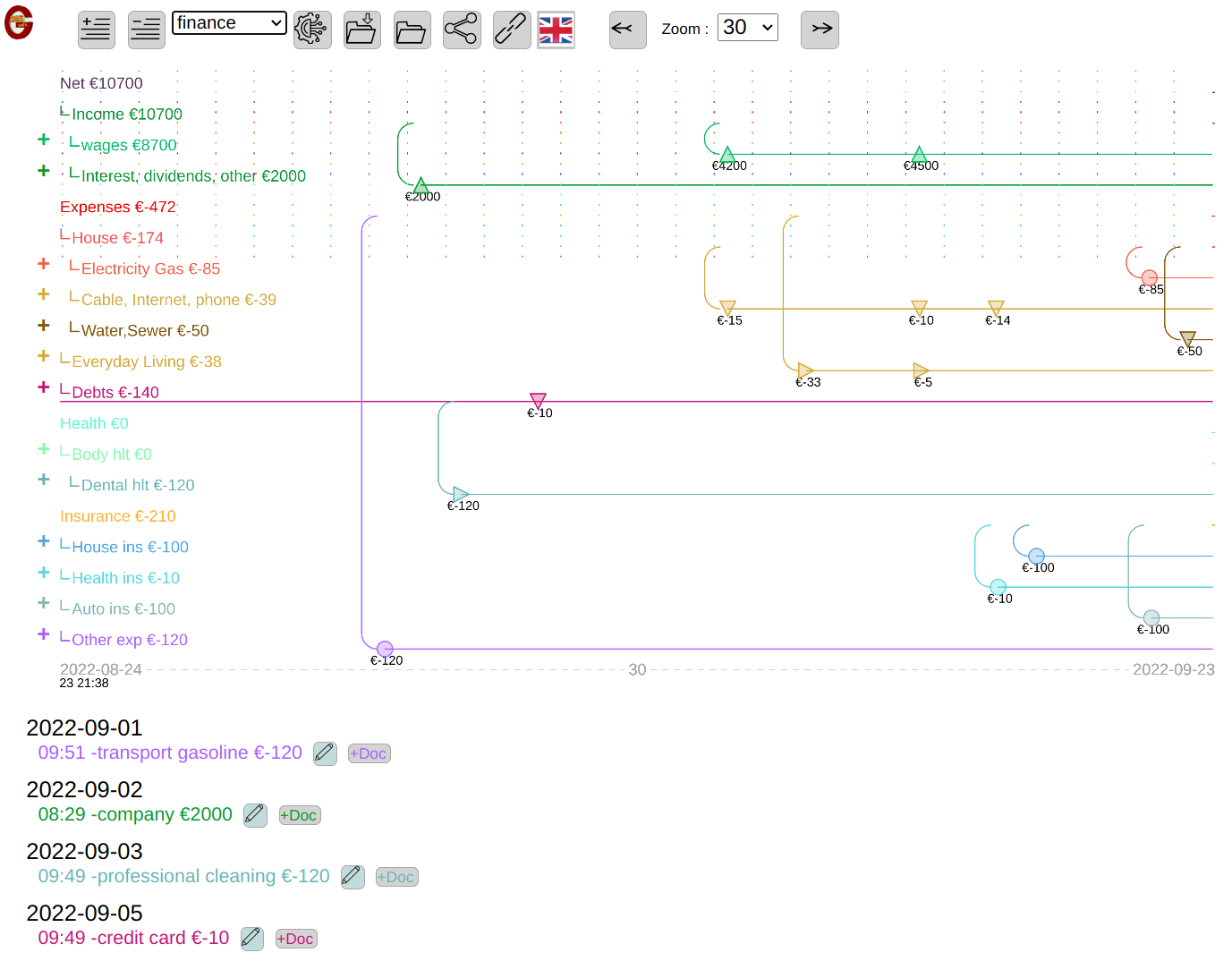Image resolution: width=1232 pixels, height=961 pixels.
Task: Click the €-10 health insurance marker
Action: click(998, 587)
